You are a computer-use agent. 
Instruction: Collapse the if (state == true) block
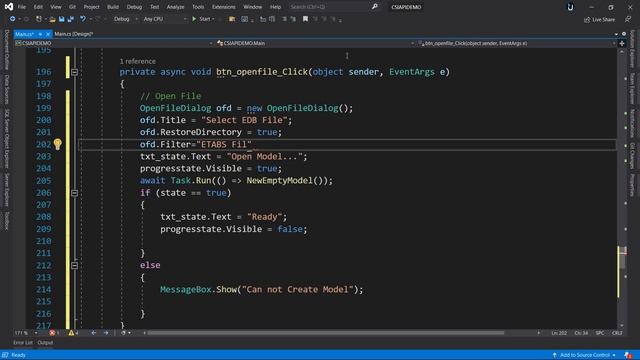(75, 193)
